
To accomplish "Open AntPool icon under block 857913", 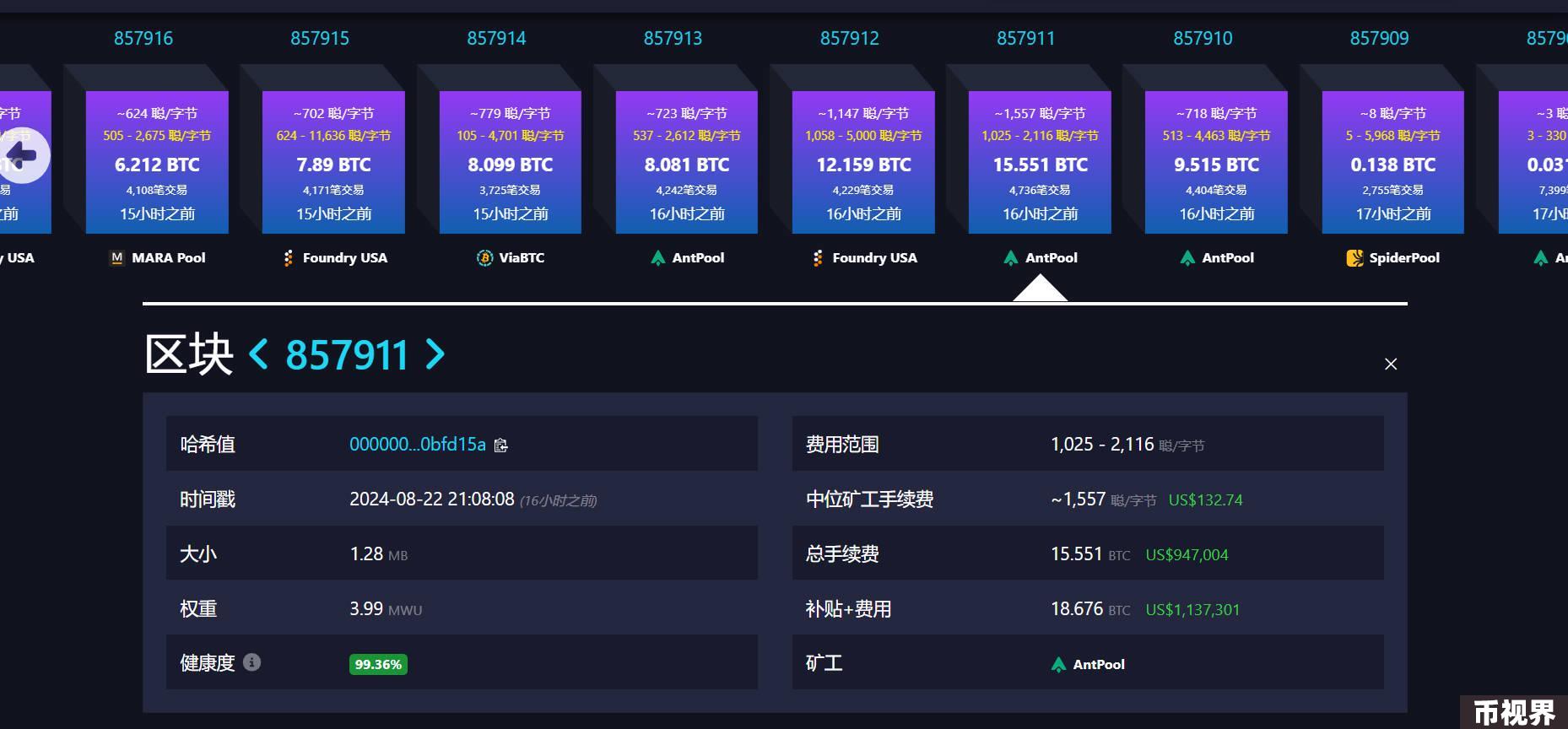I will coord(658,257).
